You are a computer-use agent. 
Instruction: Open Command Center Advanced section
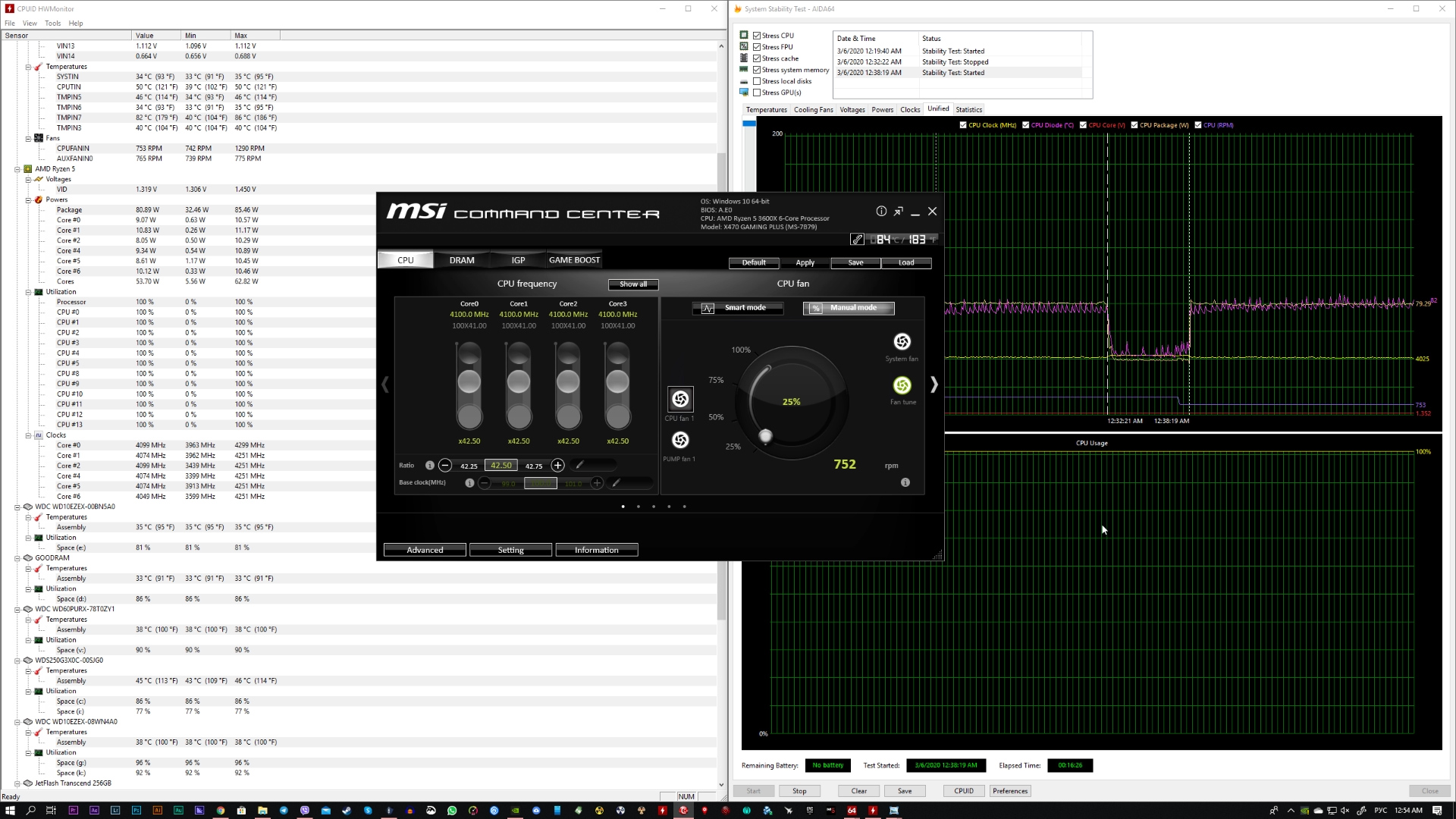425,550
